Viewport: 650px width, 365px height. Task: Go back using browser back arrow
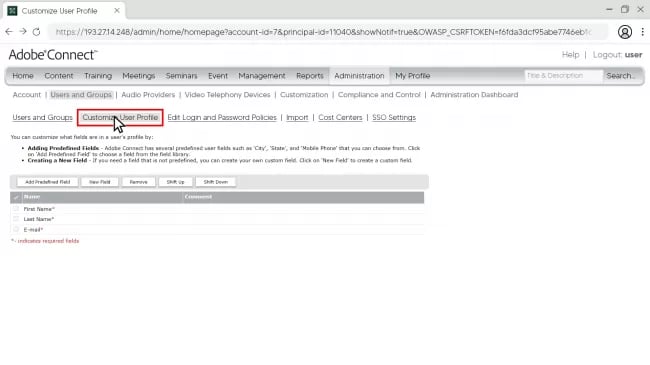(9, 32)
